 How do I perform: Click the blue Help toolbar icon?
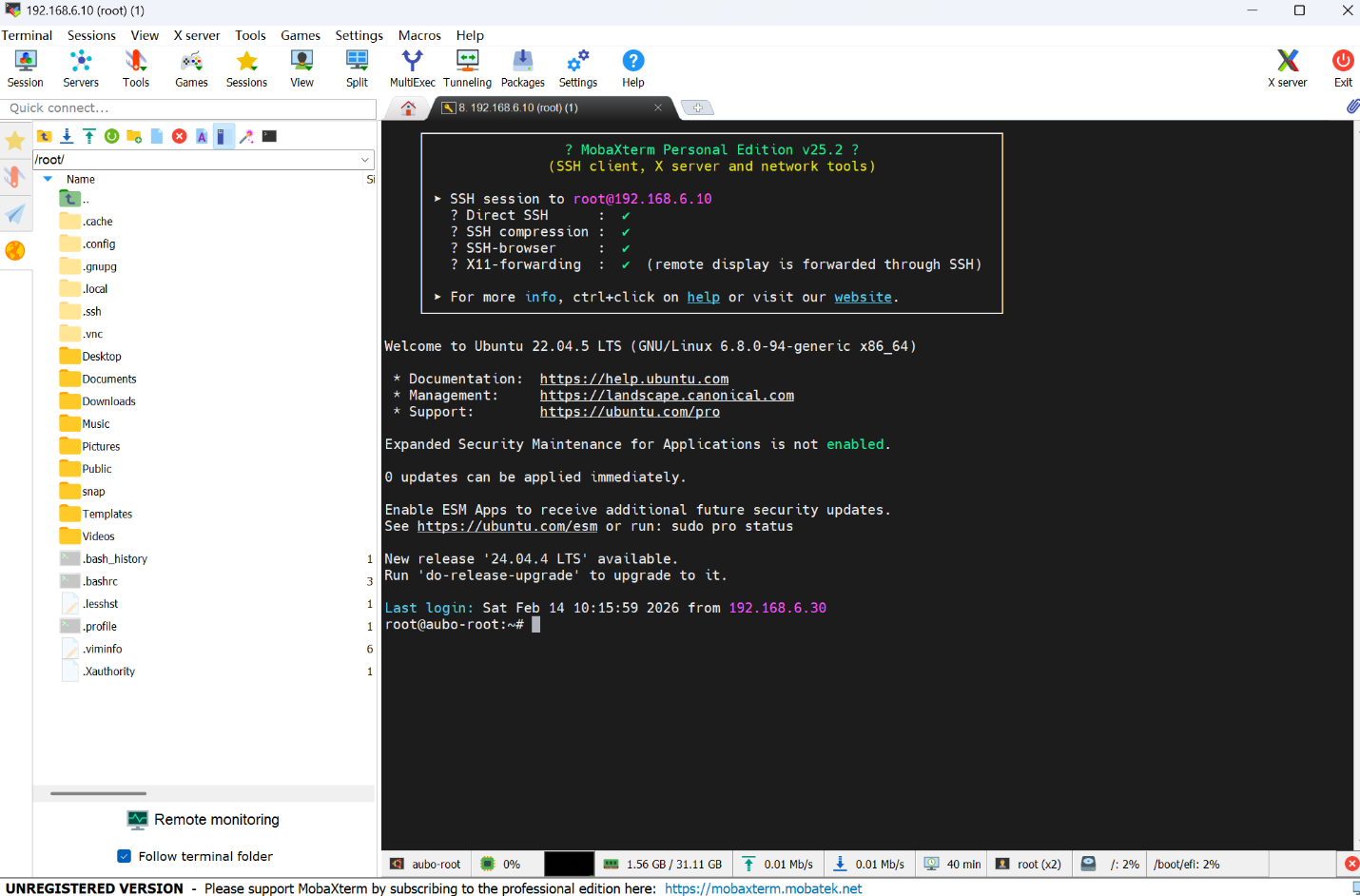click(x=633, y=68)
